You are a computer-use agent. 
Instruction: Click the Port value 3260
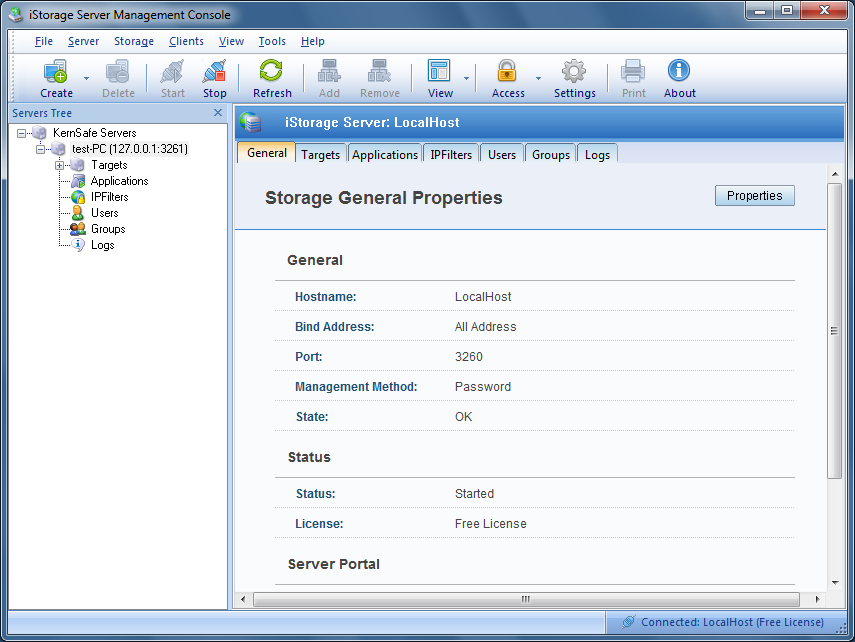pyautogui.click(x=468, y=357)
